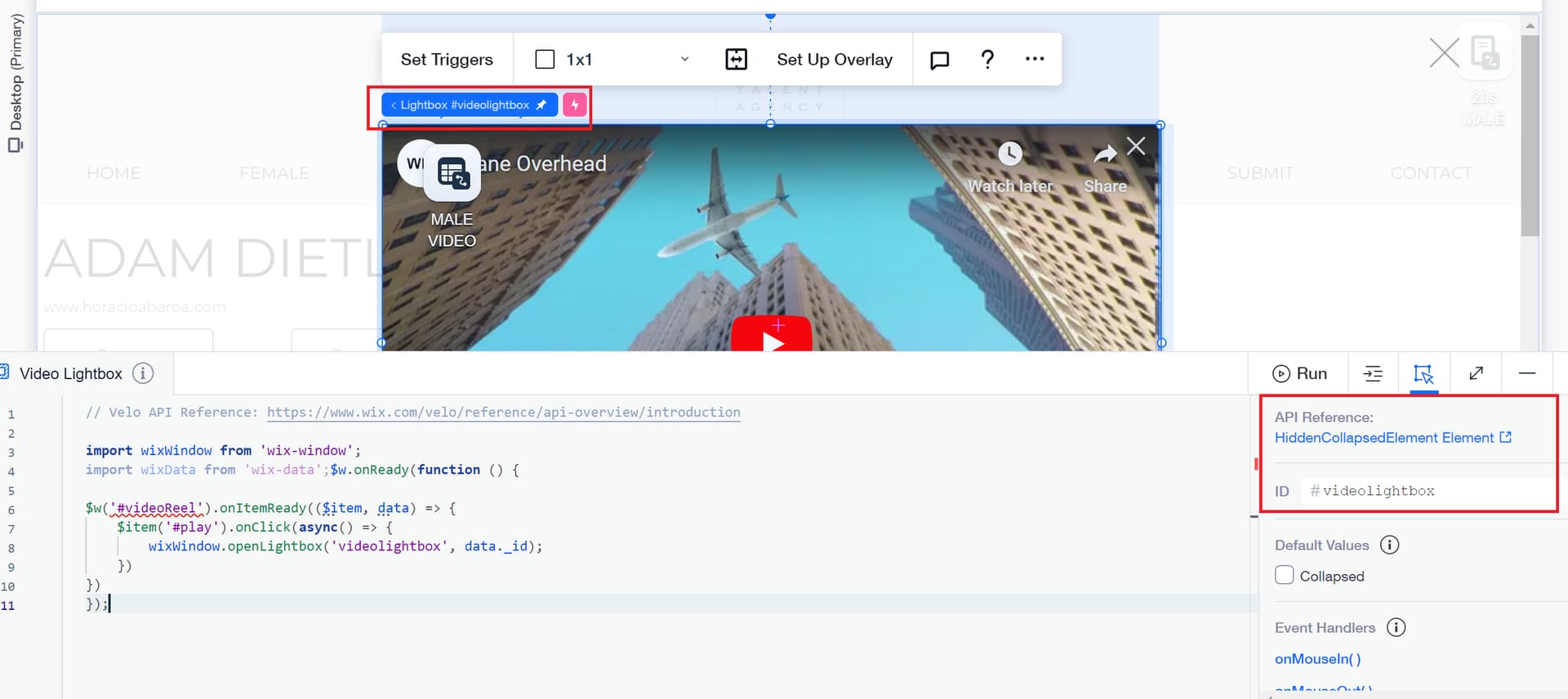Add the onMouseIn() event handler

(1317, 659)
